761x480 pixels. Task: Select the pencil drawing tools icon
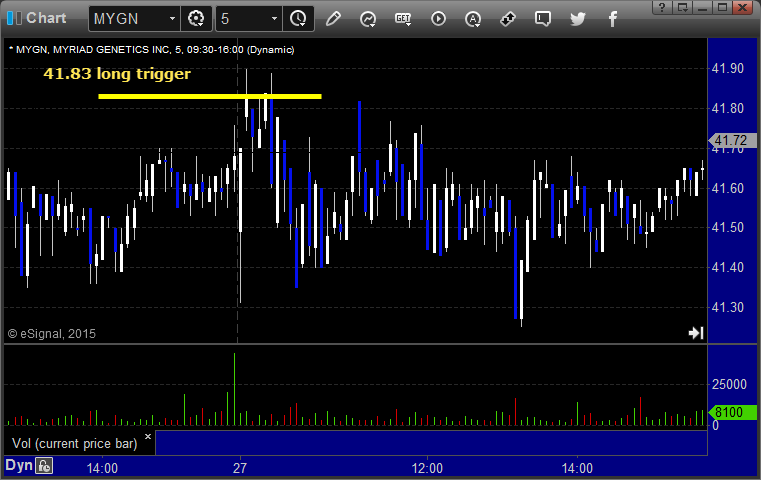point(333,19)
